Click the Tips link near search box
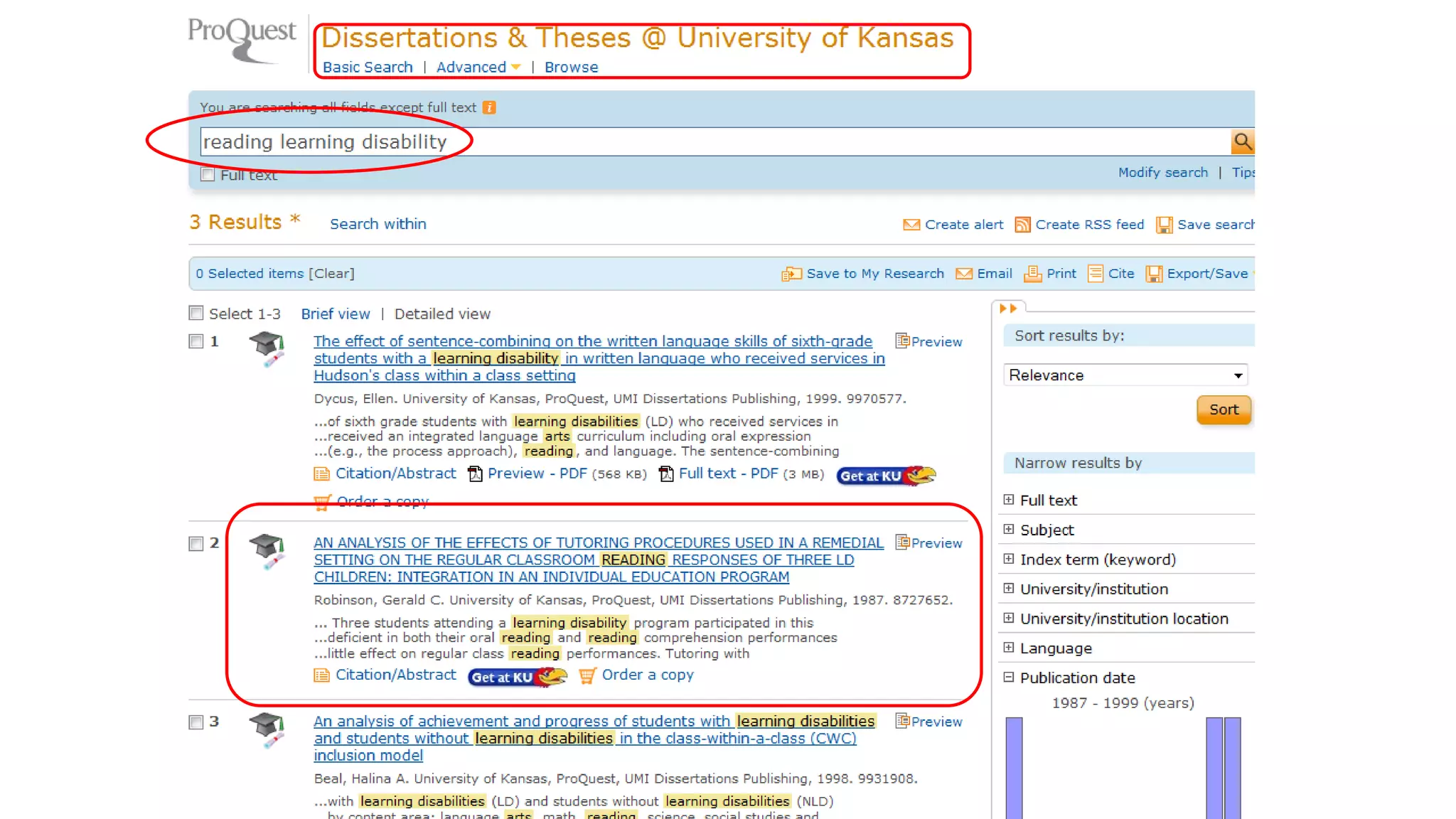Image resolution: width=1456 pixels, height=819 pixels. point(1243,173)
